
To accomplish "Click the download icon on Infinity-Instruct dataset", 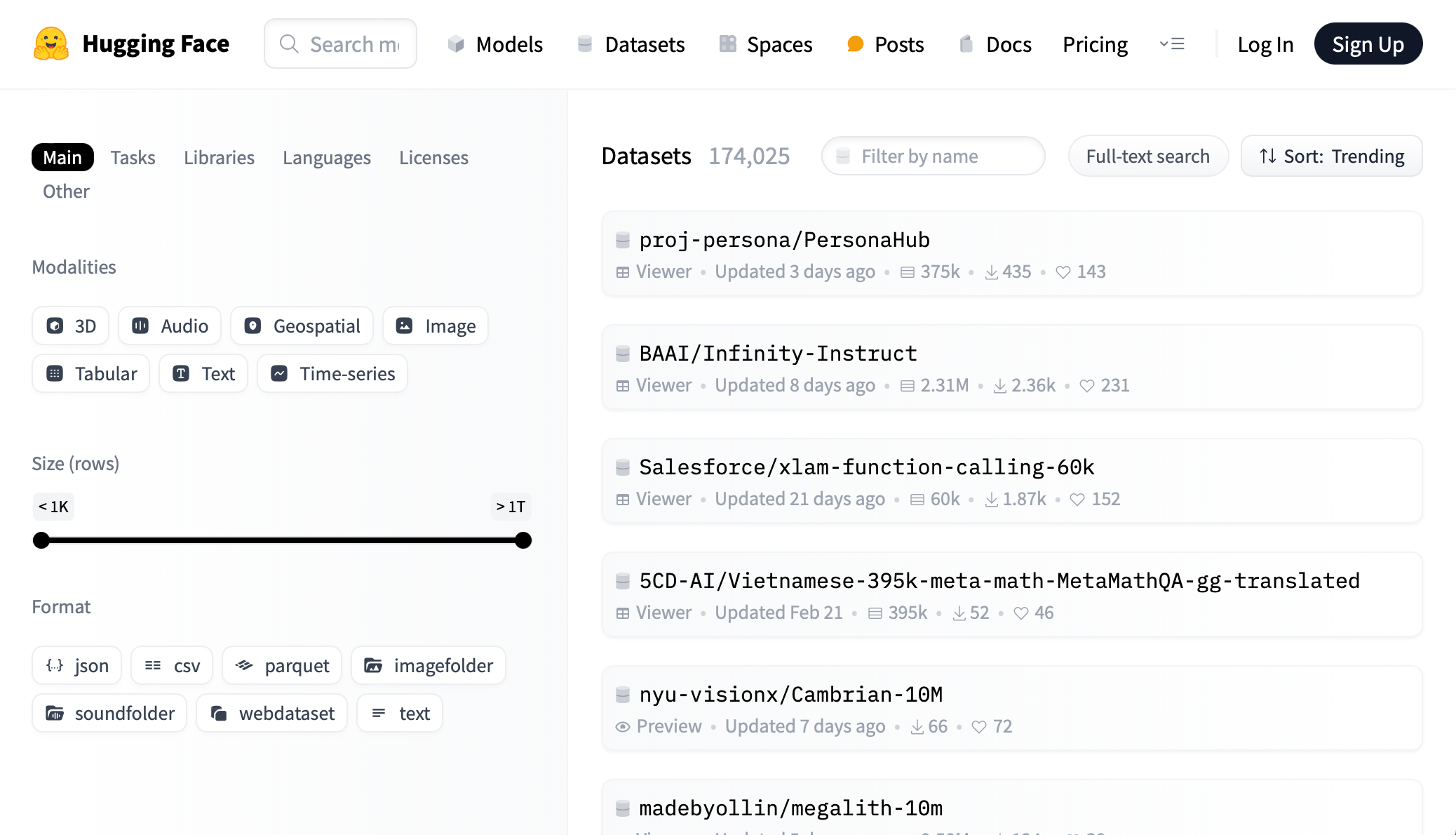I will [x=1000, y=386].
